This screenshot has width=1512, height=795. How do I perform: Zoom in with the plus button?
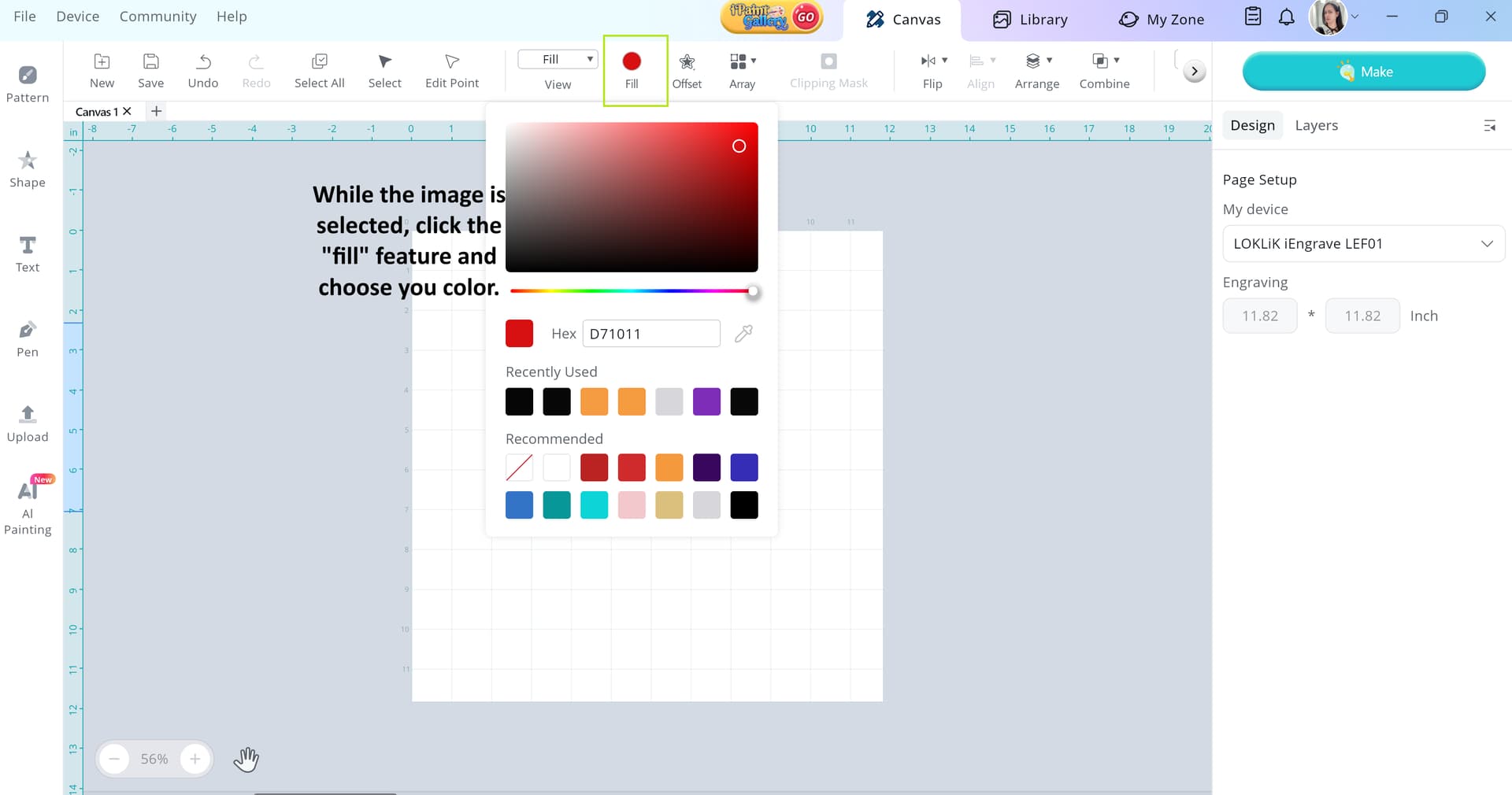point(195,759)
